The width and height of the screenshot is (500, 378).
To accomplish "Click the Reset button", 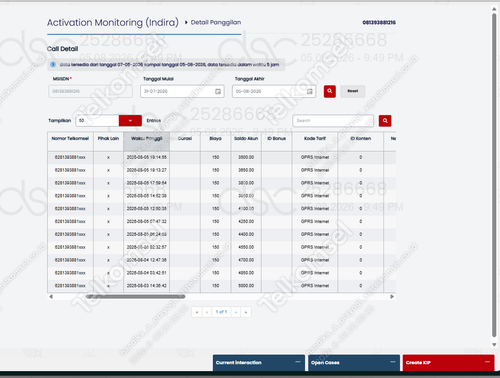I will 353,91.
